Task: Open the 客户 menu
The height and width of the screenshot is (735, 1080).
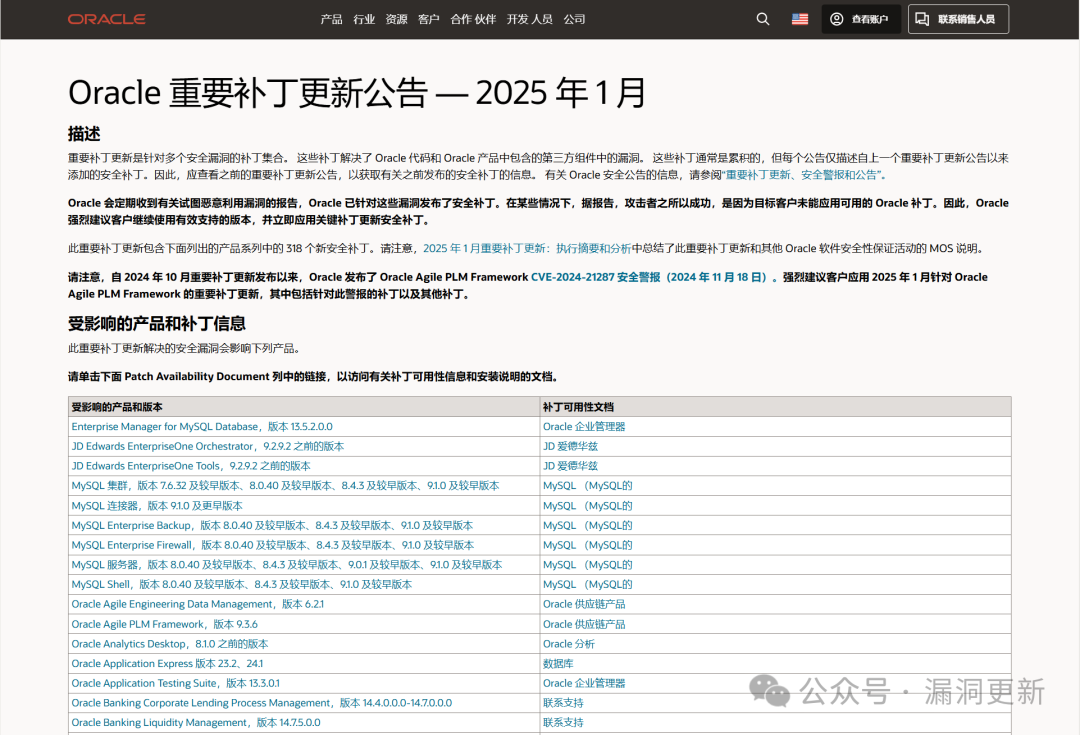Action: [428, 19]
